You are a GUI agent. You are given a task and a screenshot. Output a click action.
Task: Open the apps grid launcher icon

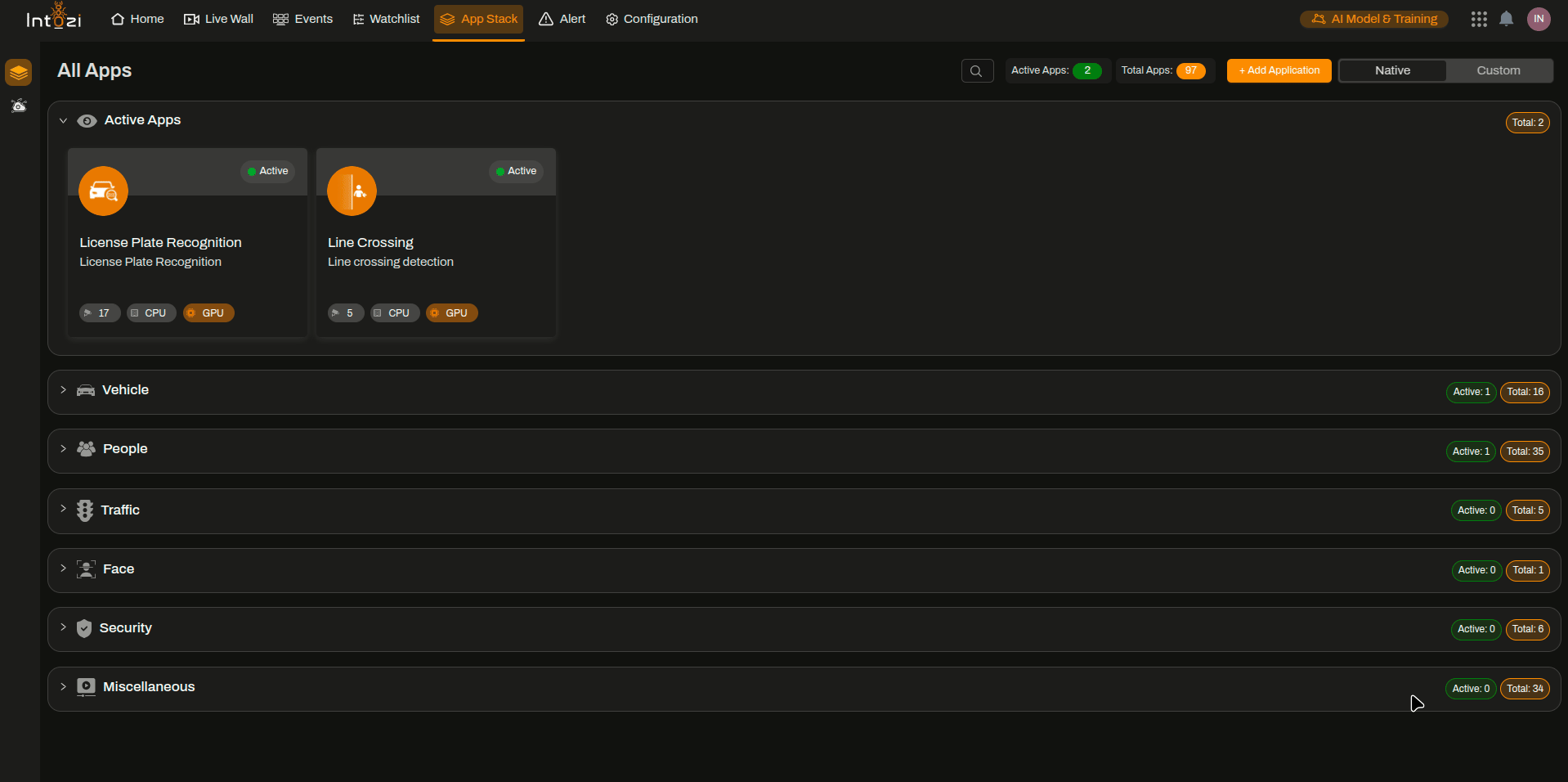[x=1478, y=19]
